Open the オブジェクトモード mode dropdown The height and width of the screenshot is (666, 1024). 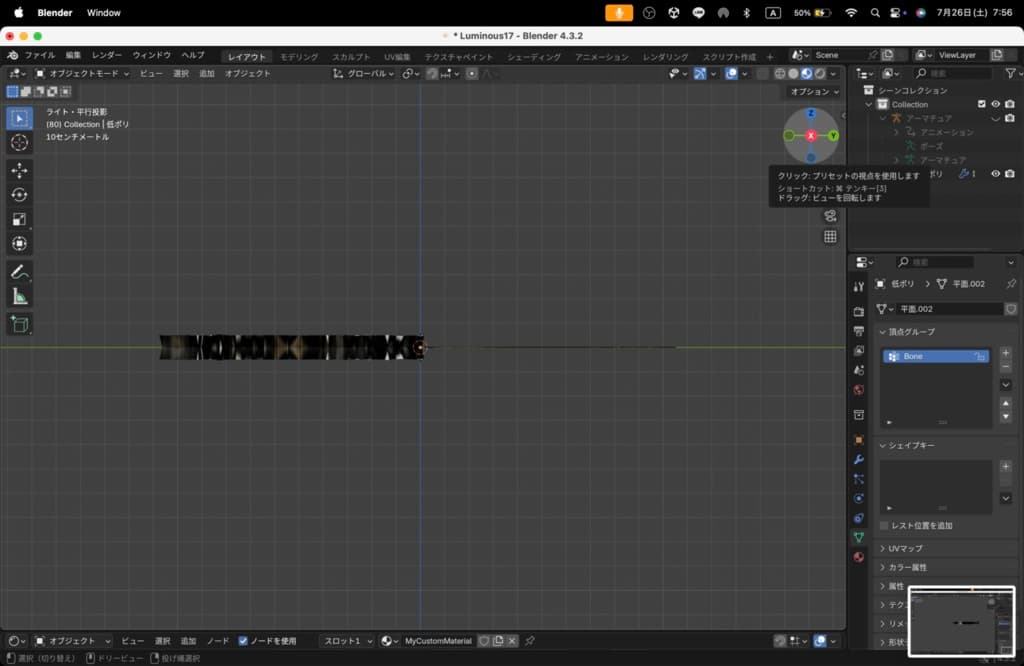point(82,73)
